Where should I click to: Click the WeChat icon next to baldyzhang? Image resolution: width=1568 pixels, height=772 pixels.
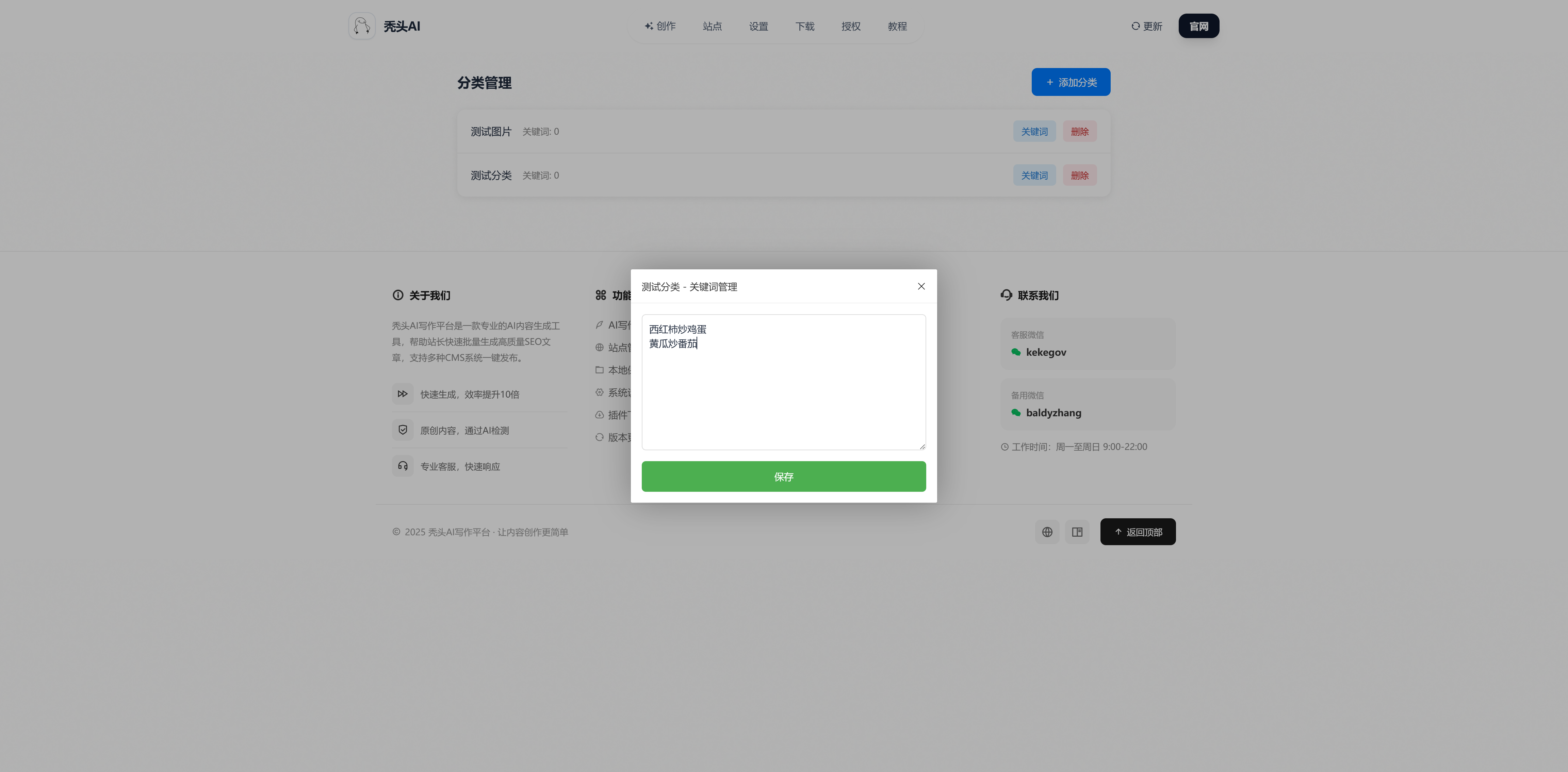[x=1015, y=413]
